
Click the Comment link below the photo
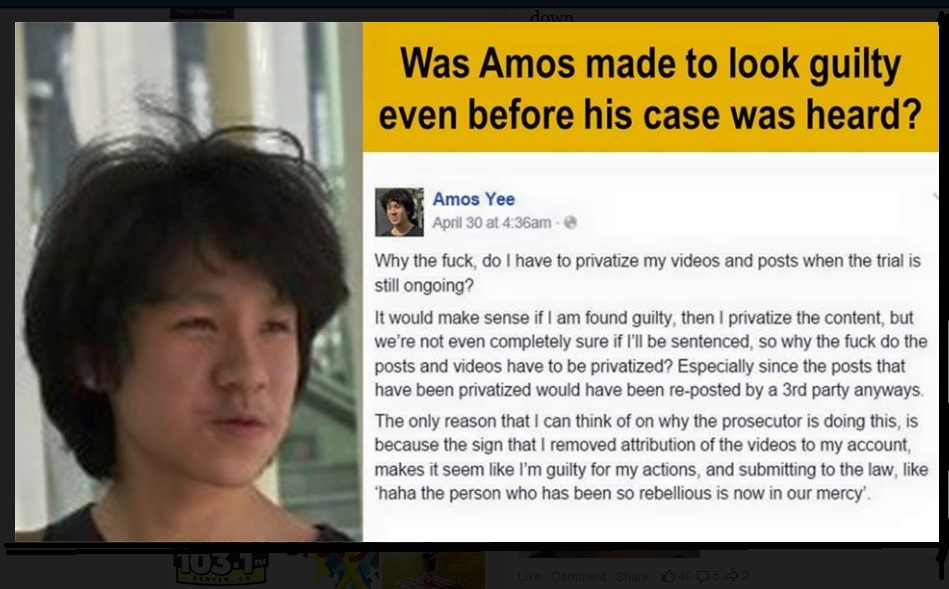578,576
